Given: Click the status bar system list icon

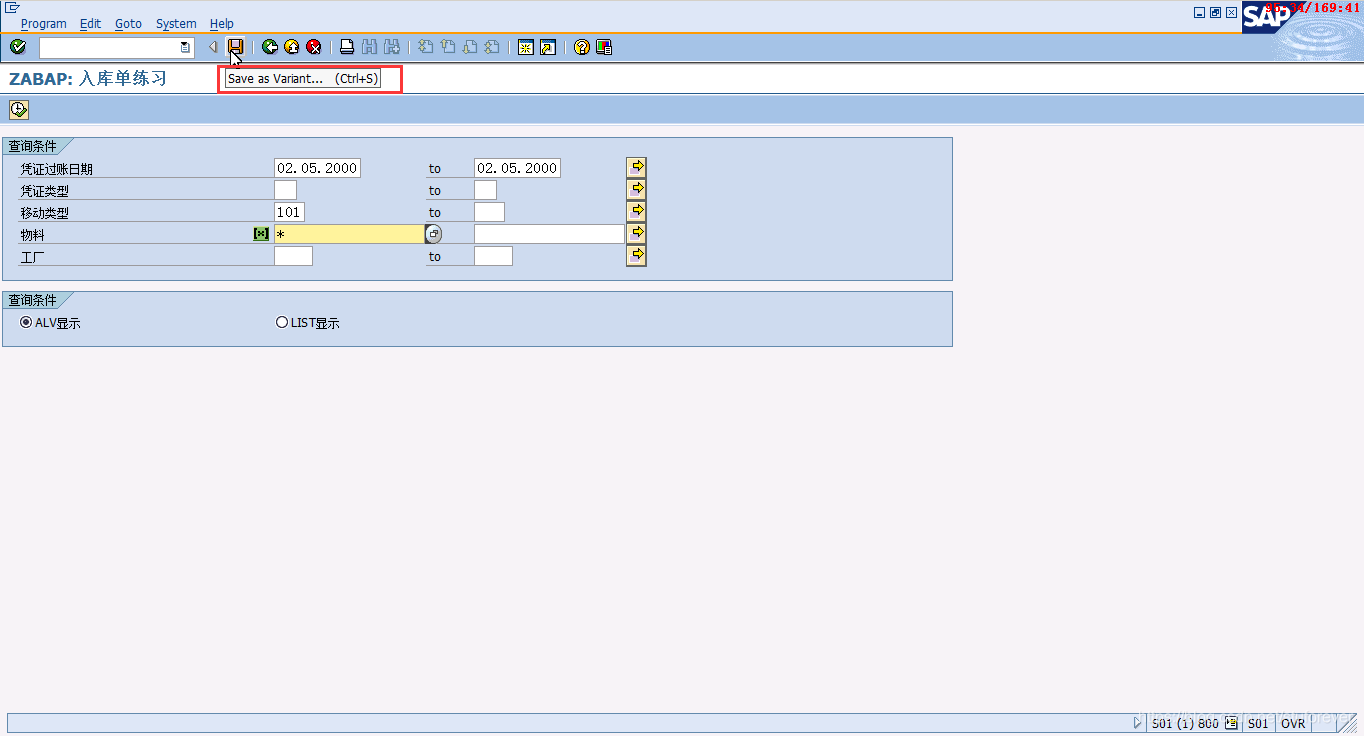Looking at the screenshot, I should pos(1231,723).
